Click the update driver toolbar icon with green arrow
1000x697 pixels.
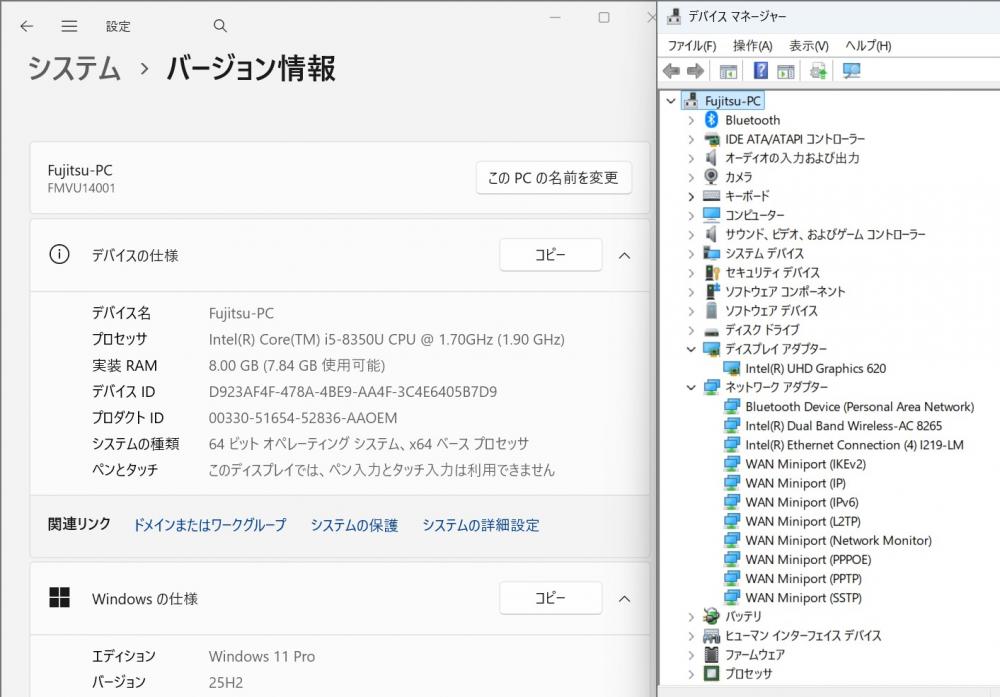pyautogui.click(x=818, y=71)
